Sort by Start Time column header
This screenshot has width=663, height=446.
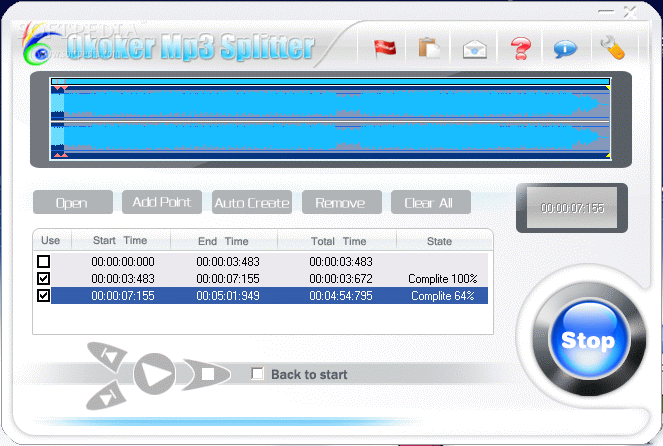coord(121,241)
